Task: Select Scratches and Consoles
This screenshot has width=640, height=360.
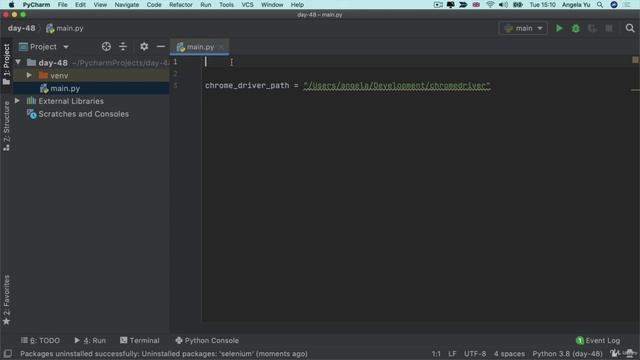Action: pos(83,114)
